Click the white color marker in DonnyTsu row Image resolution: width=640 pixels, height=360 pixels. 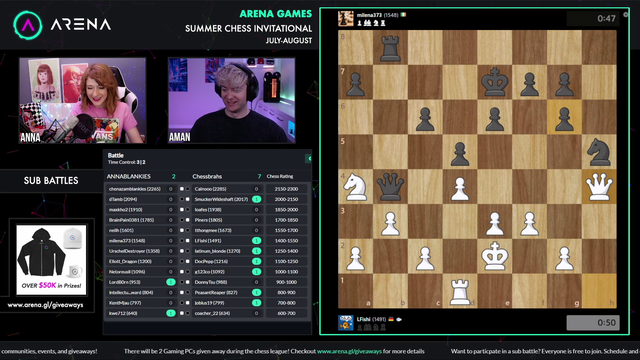[x=187, y=282]
